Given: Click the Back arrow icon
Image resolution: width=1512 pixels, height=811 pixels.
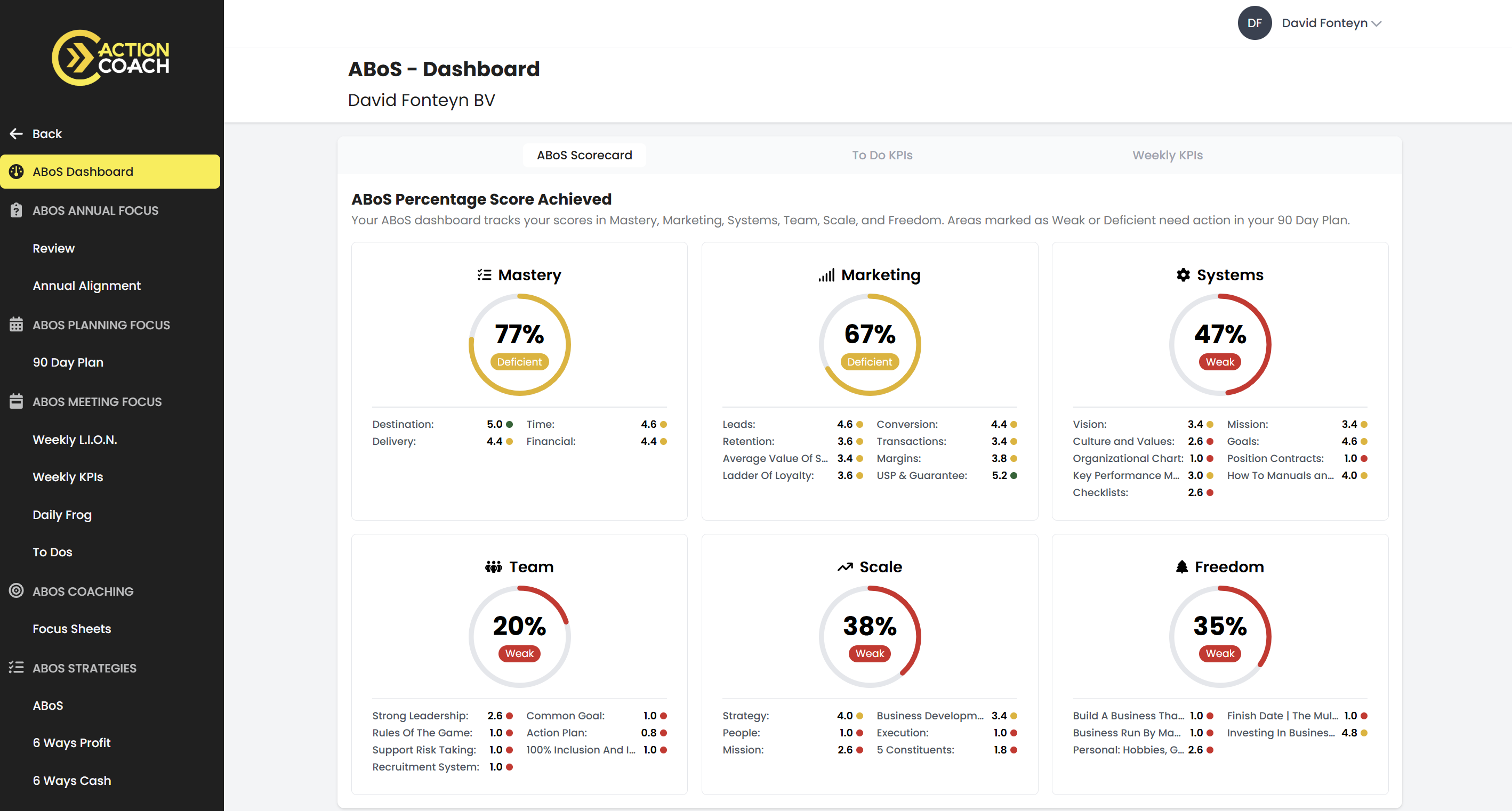Looking at the screenshot, I should [17, 134].
